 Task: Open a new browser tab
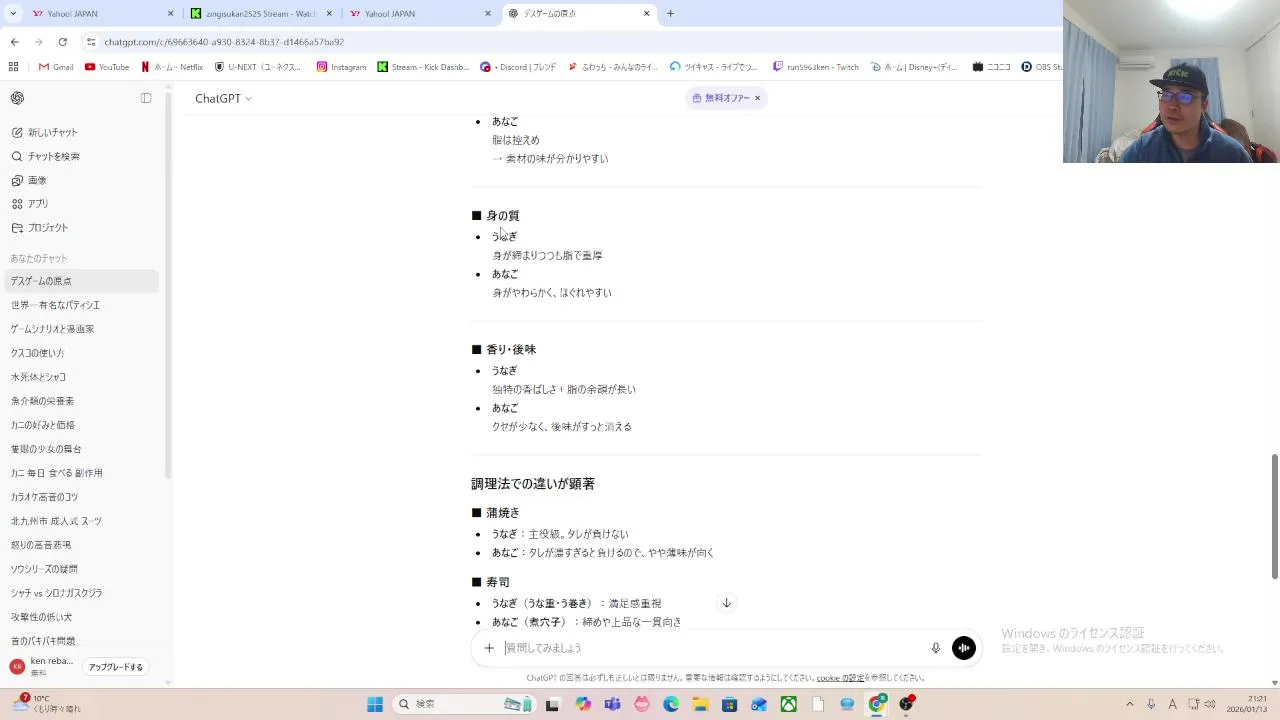point(670,14)
